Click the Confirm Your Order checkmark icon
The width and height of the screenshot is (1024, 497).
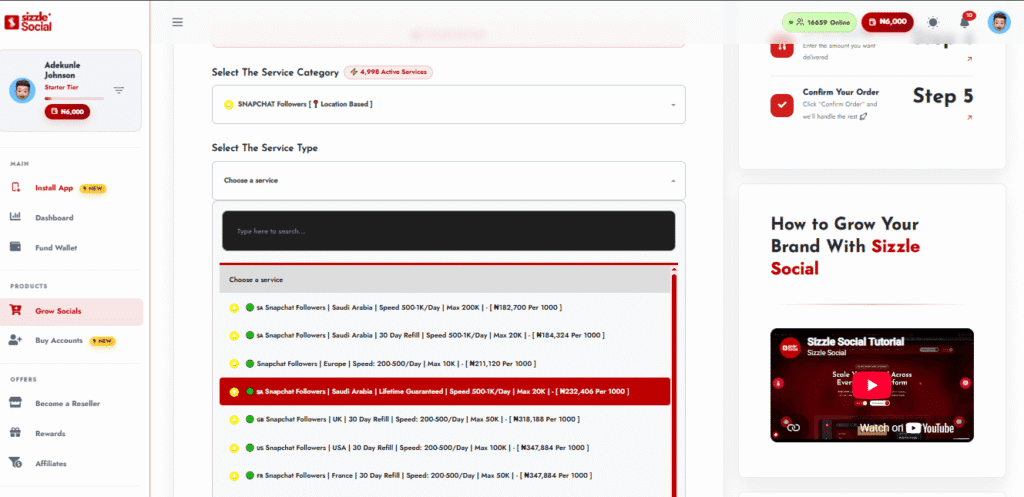(x=782, y=105)
